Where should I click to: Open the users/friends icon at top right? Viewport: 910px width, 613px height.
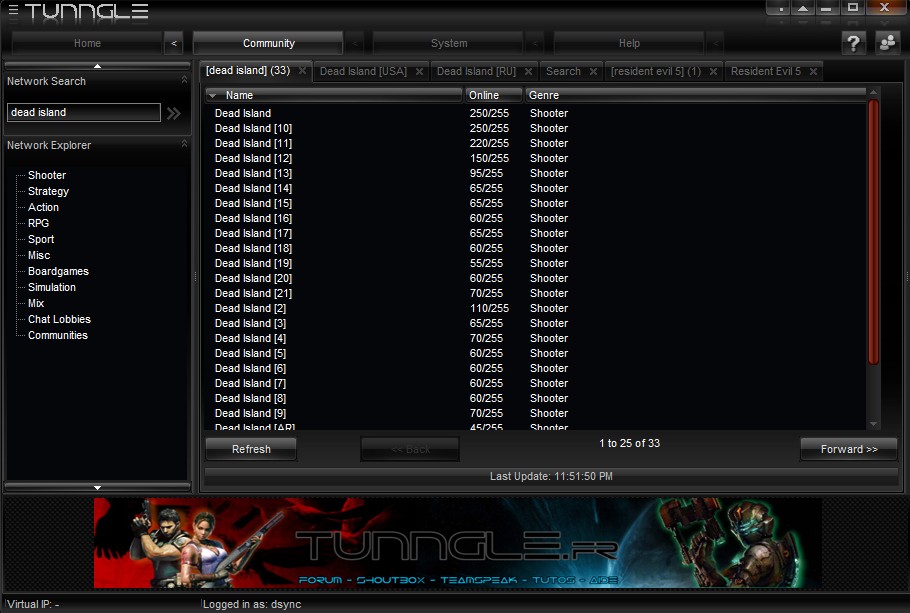tap(887, 43)
